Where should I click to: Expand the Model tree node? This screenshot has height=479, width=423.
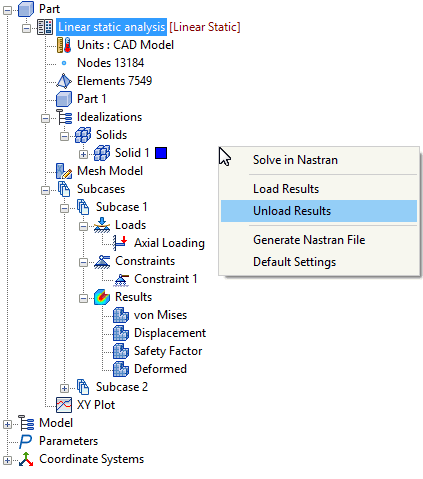[x=7, y=424]
